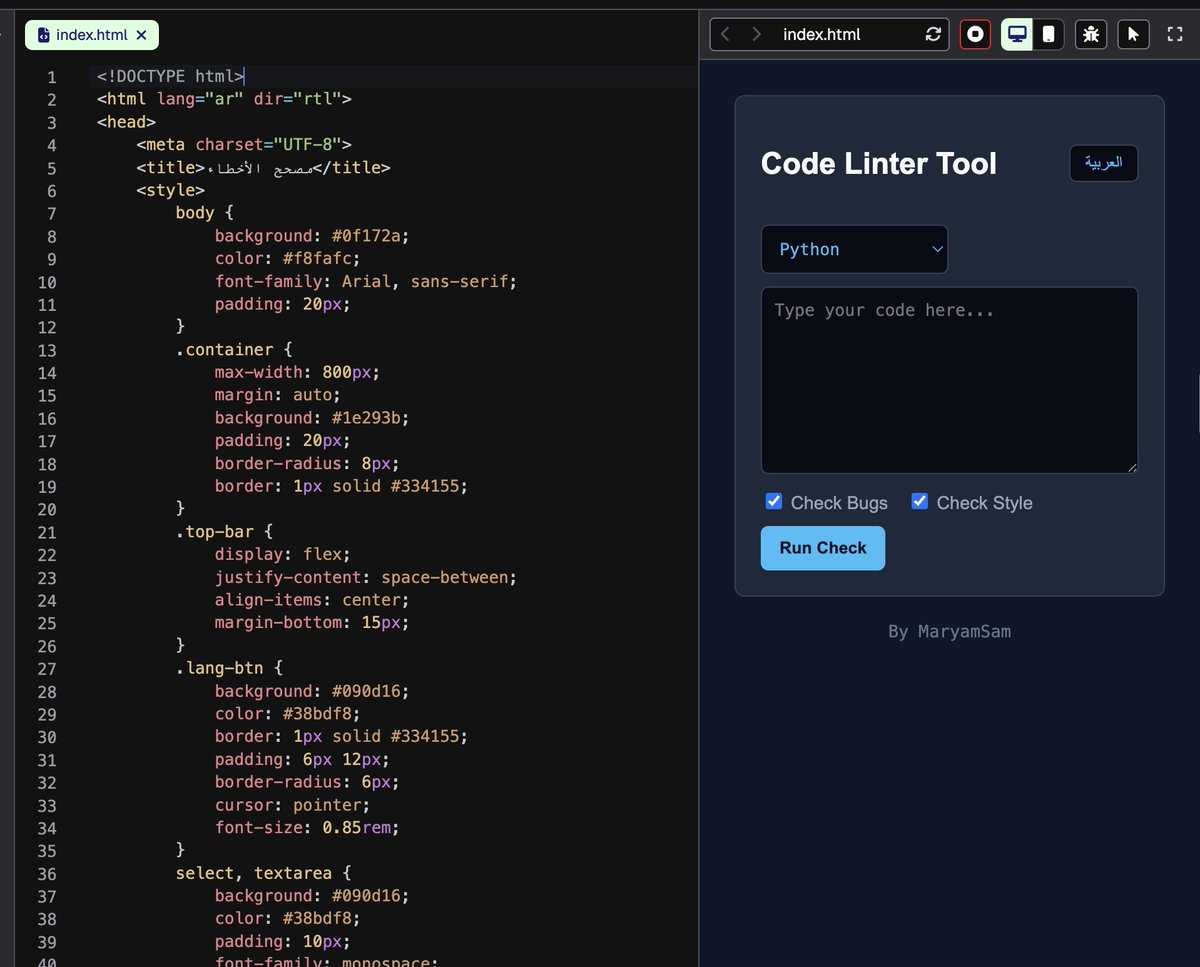Viewport: 1200px width, 967px height.
Task: Click the Run Check button
Action: (x=823, y=548)
